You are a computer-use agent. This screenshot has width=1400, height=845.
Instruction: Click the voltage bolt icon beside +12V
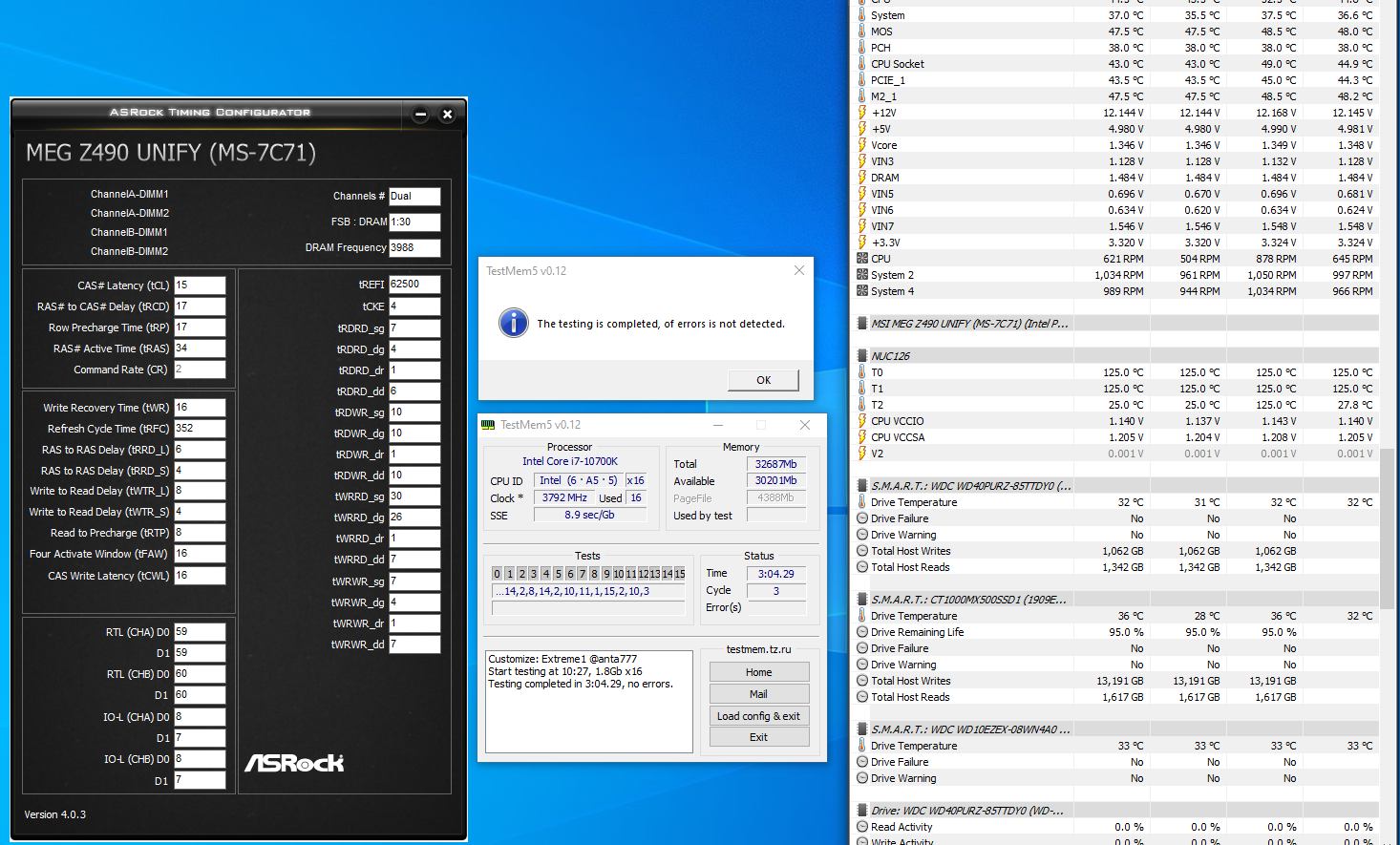pyautogui.click(x=862, y=113)
